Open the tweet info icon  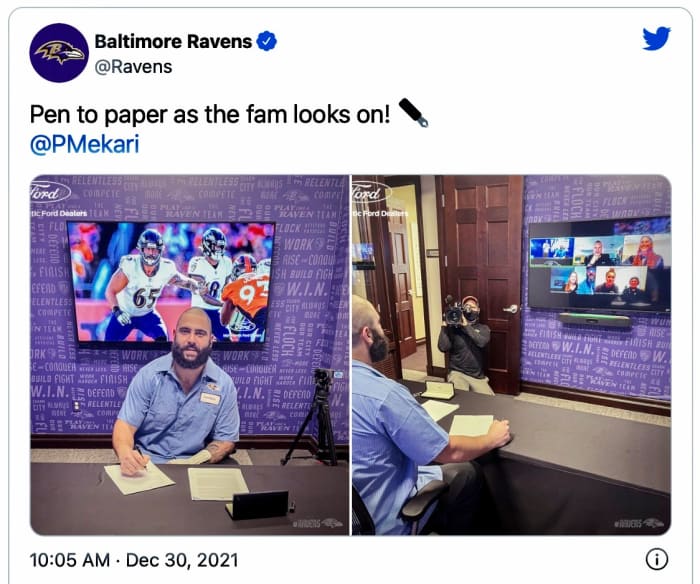[x=657, y=559]
